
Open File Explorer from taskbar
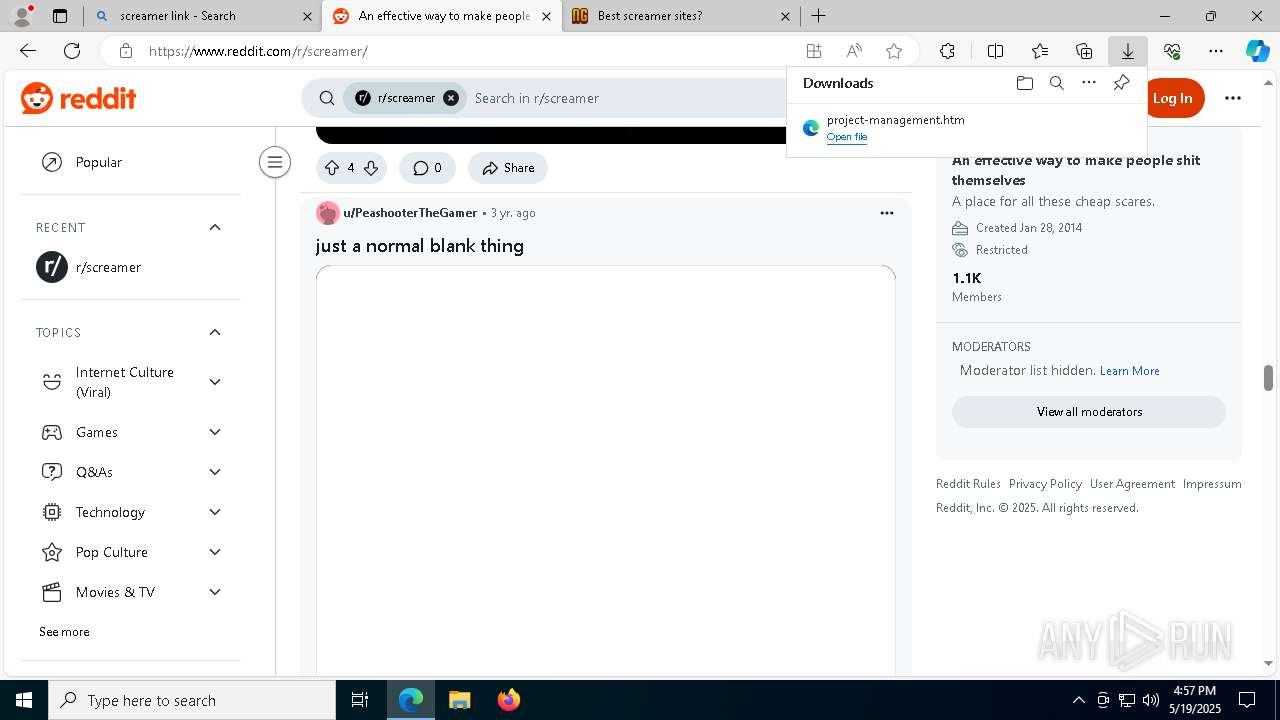tap(459, 700)
